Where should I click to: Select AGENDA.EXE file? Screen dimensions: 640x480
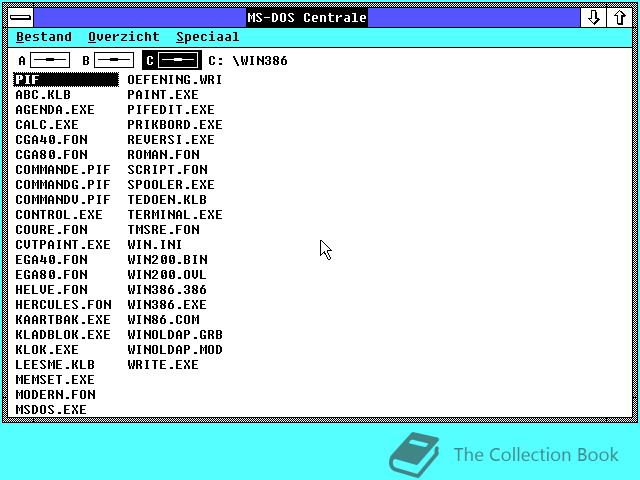[x=55, y=110]
